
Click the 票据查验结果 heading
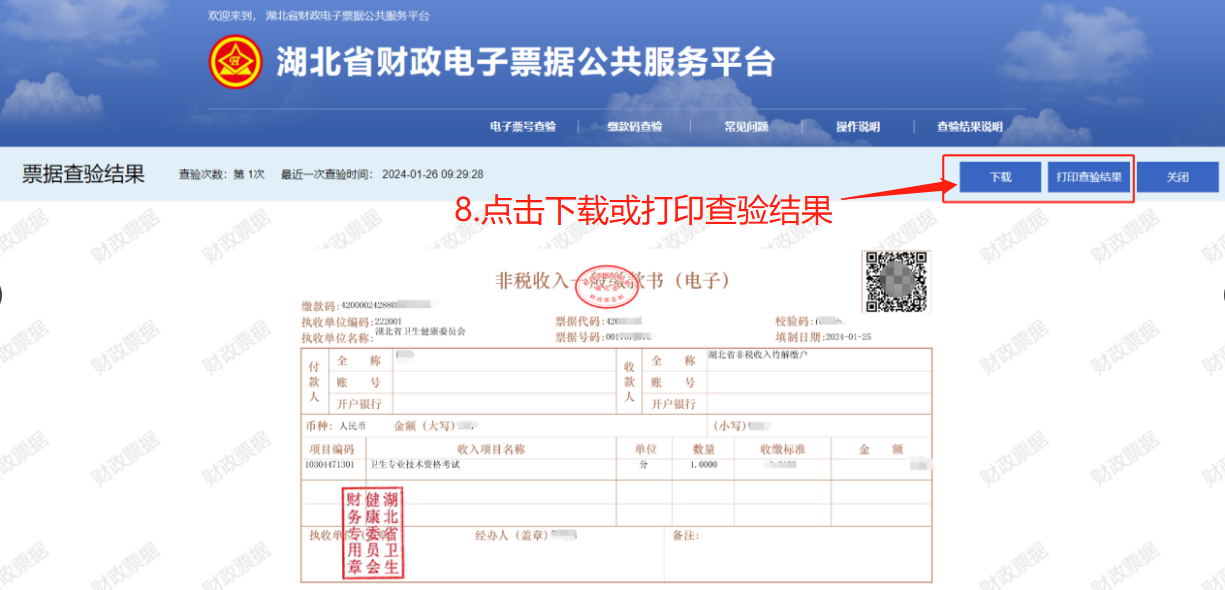click(83, 174)
